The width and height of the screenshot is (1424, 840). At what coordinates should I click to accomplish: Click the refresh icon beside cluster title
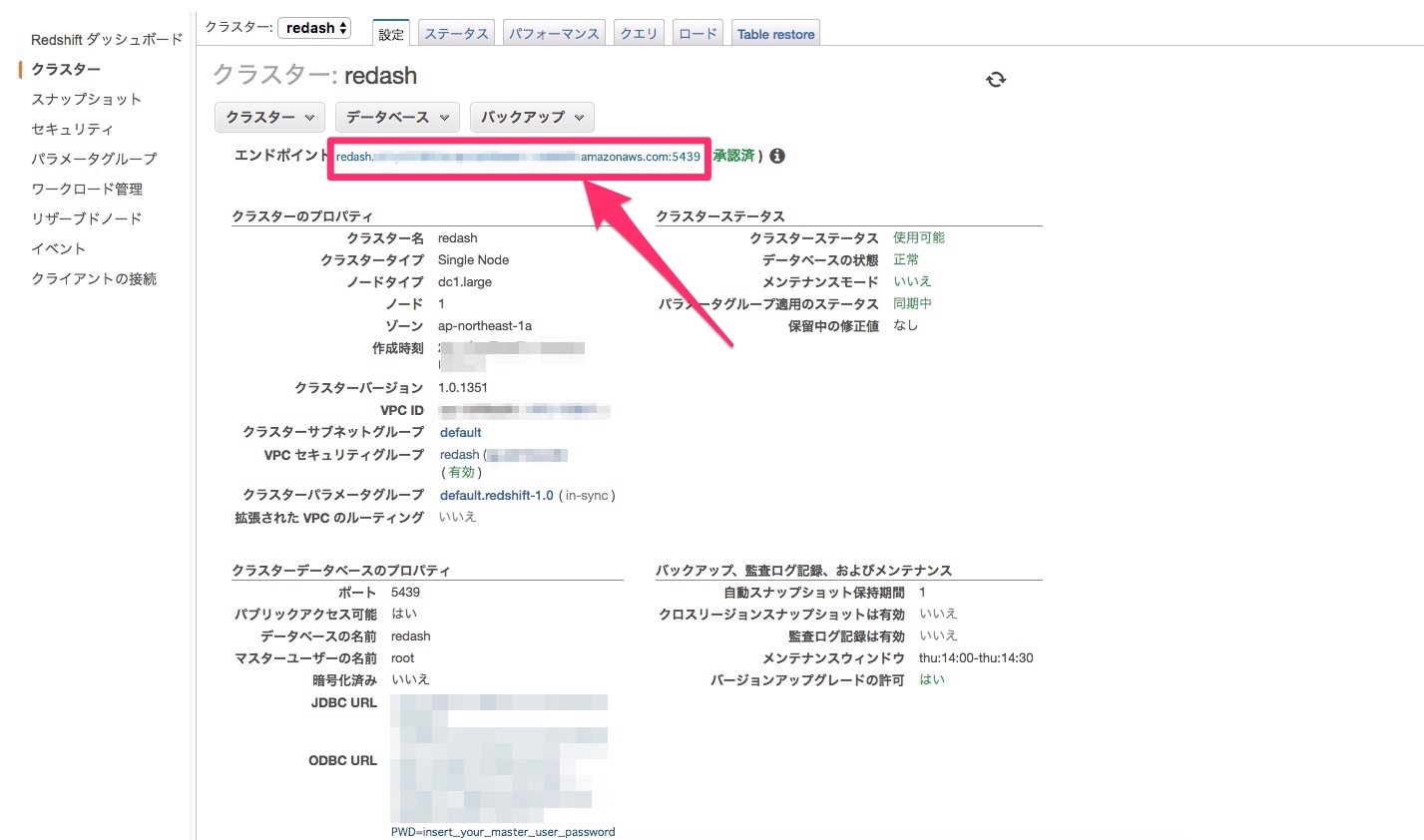(x=996, y=80)
